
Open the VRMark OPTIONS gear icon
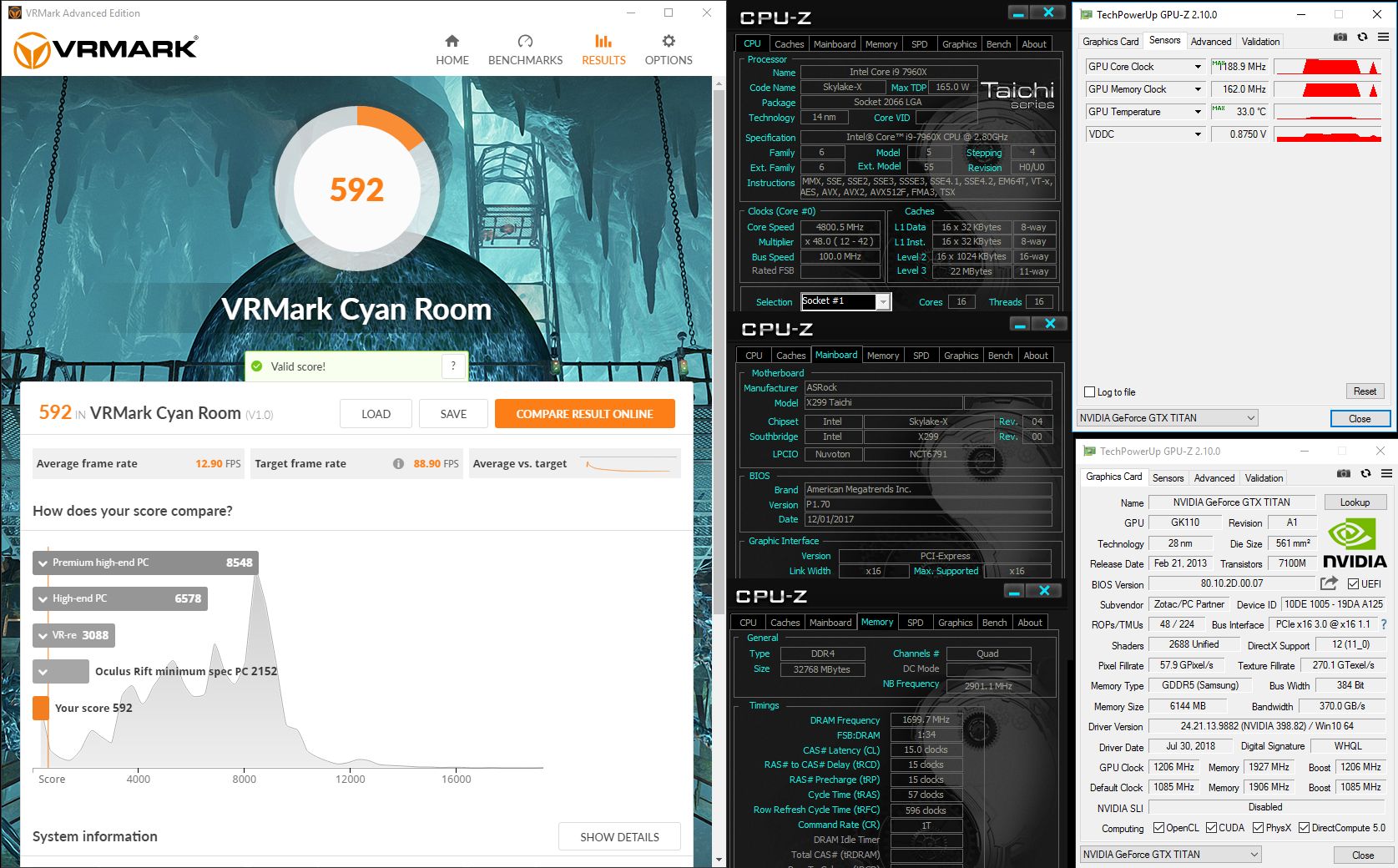669,41
